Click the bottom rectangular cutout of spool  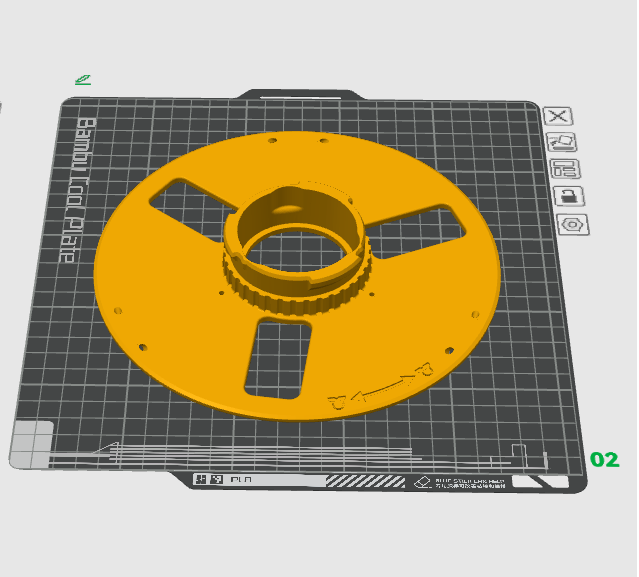pos(278,359)
